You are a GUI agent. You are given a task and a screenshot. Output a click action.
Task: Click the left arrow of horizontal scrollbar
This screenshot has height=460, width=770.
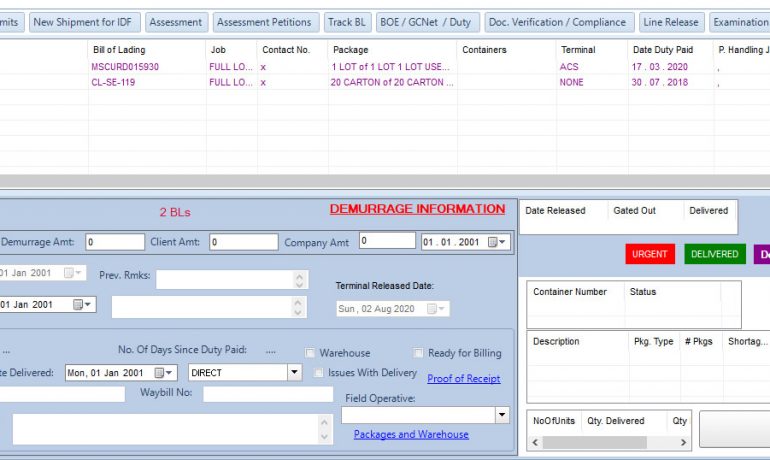pyautogui.click(x=534, y=442)
